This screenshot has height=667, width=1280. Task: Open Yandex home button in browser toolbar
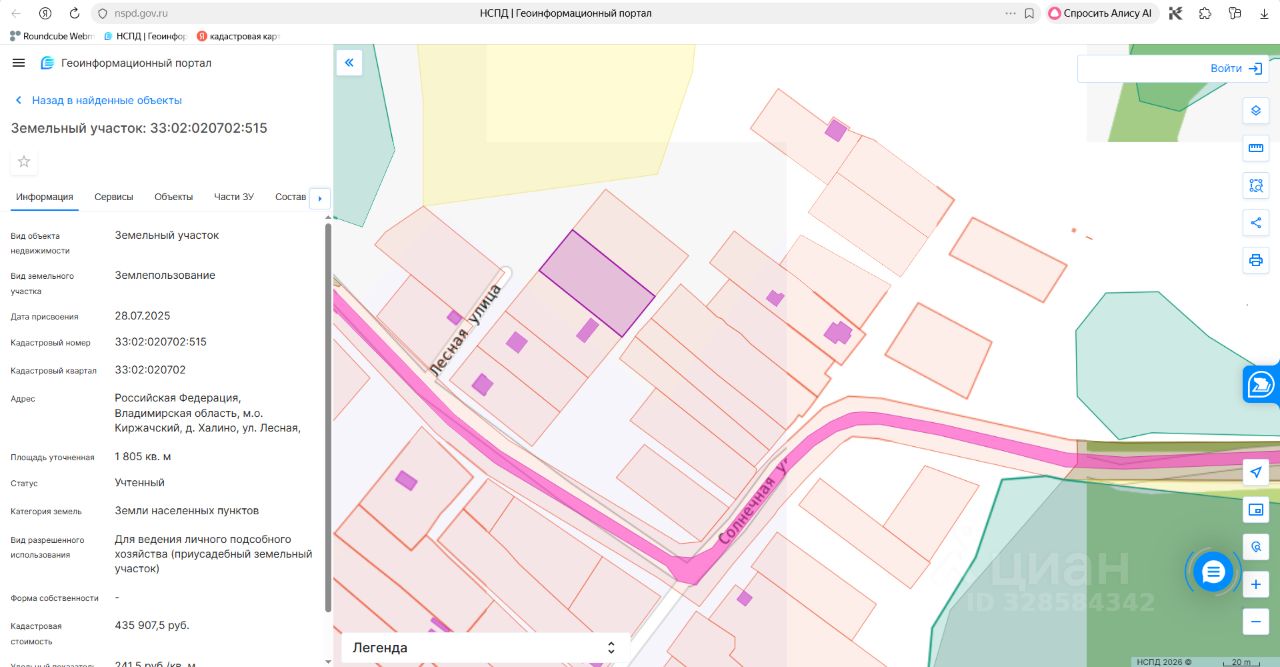click(x=45, y=14)
